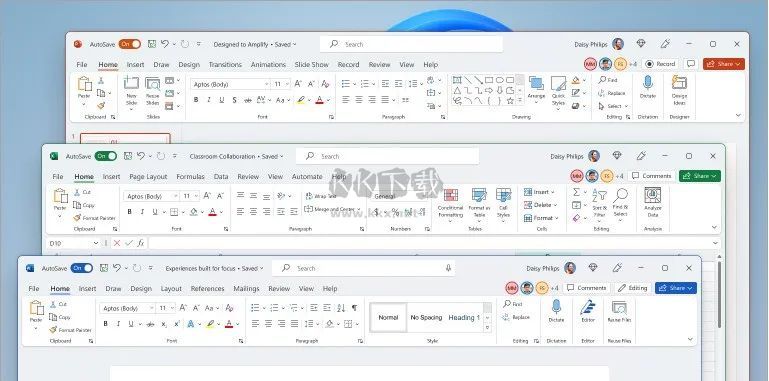The image size is (769, 381).
Task: Select Heading 1 style in Word
Action: click(x=464, y=317)
